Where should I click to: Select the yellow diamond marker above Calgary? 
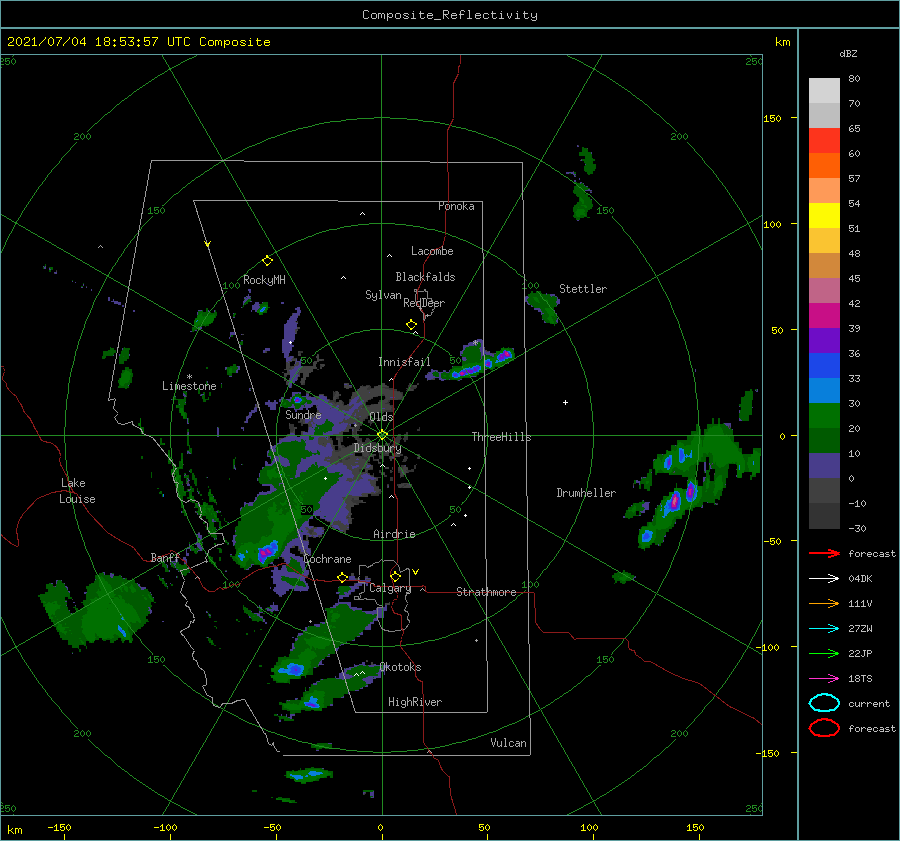395,576
